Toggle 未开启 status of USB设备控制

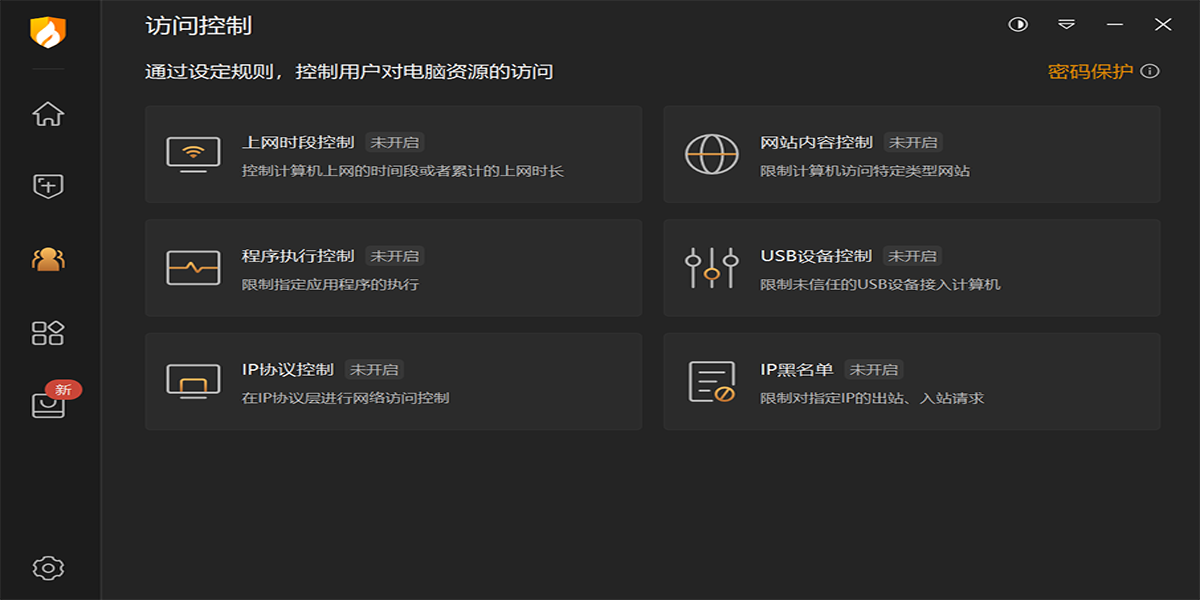click(x=912, y=255)
